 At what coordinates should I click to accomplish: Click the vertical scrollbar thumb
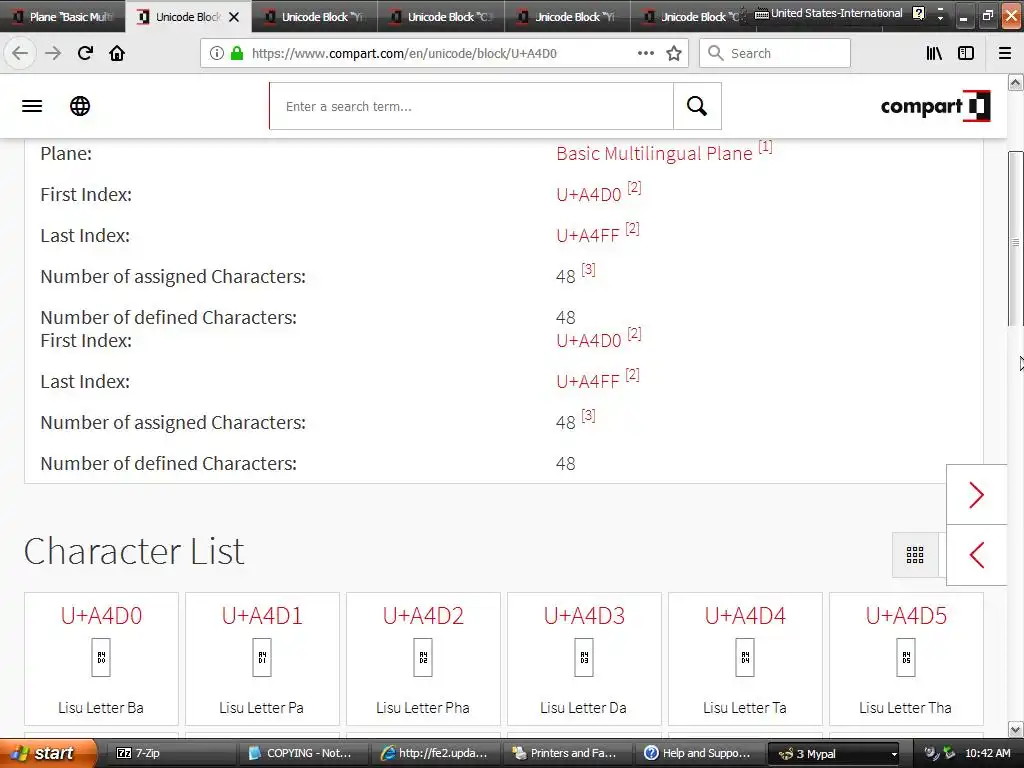(1016, 238)
